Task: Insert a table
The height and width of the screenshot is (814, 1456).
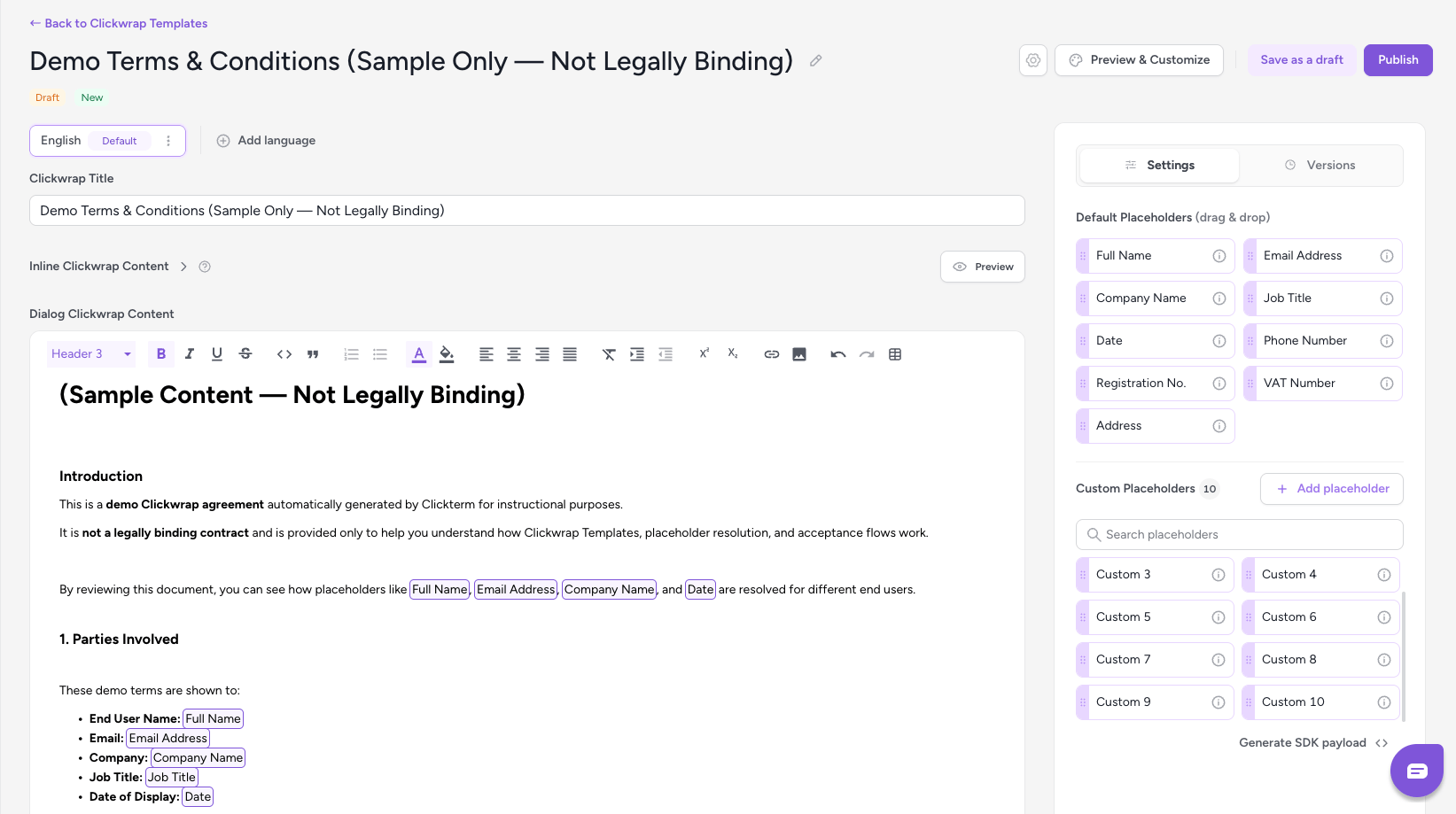Action: pyautogui.click(x=895, y=354)
